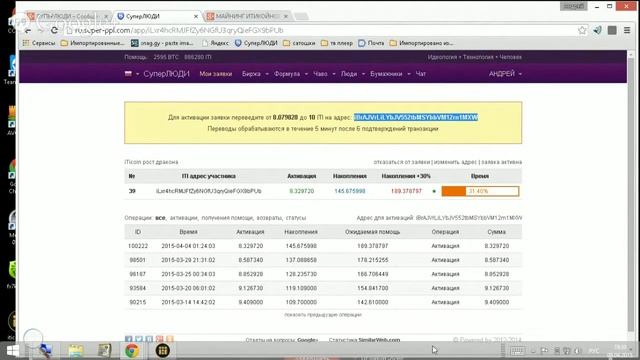
Task: Filter operations by статусы
Action: point(296,218)
